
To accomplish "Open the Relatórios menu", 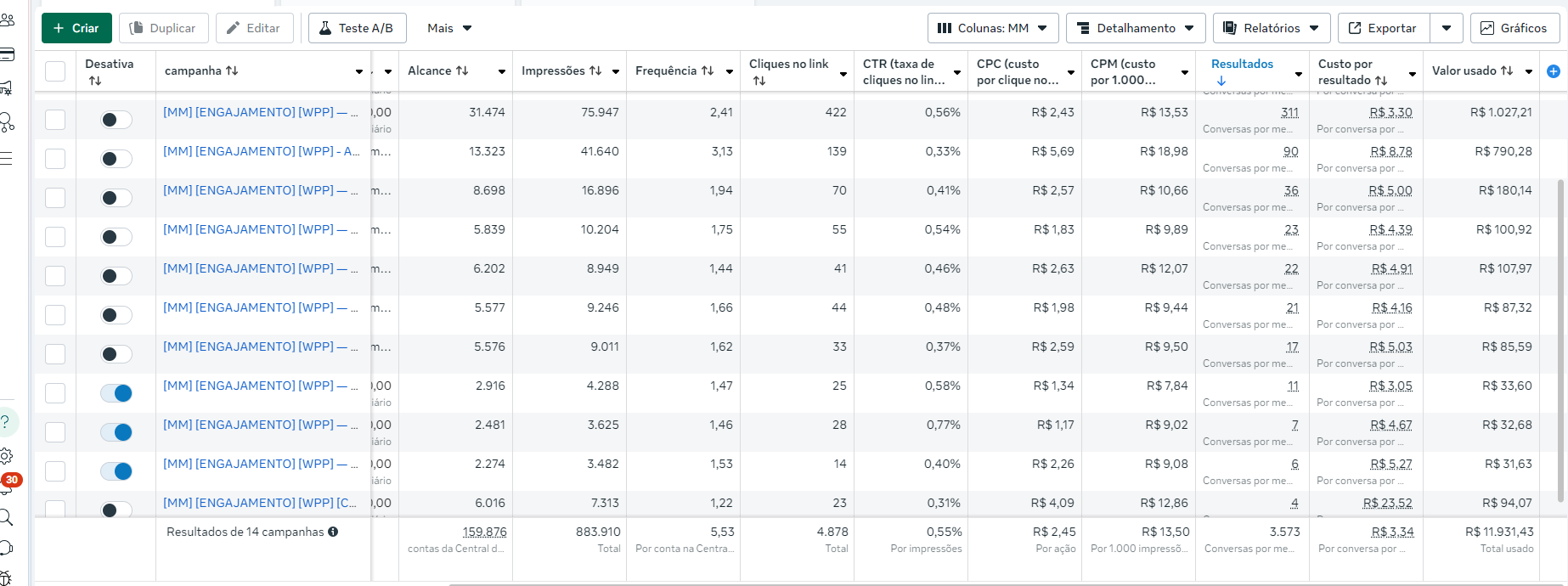I will tap(1271, 28).
